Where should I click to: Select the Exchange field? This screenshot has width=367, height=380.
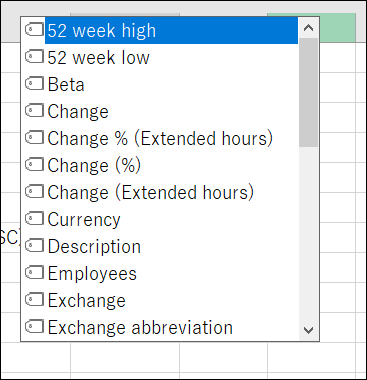(x=160, y=300)
